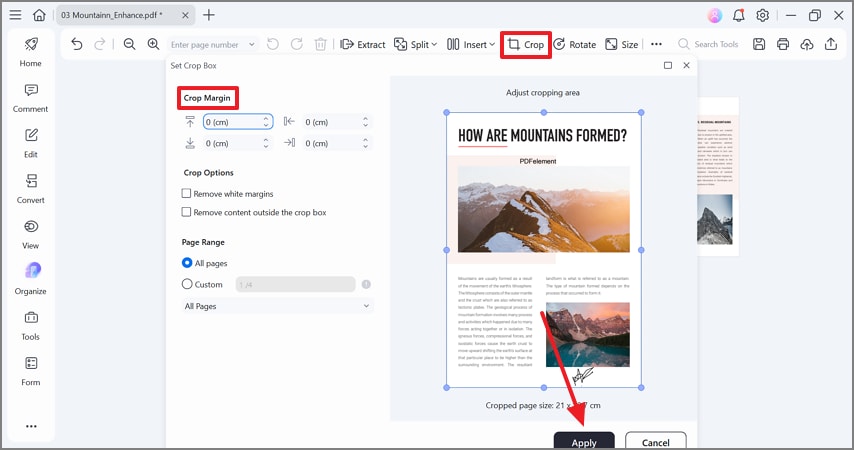Open the page Size tool
854x450 pixels.
[x=621, y=45]
